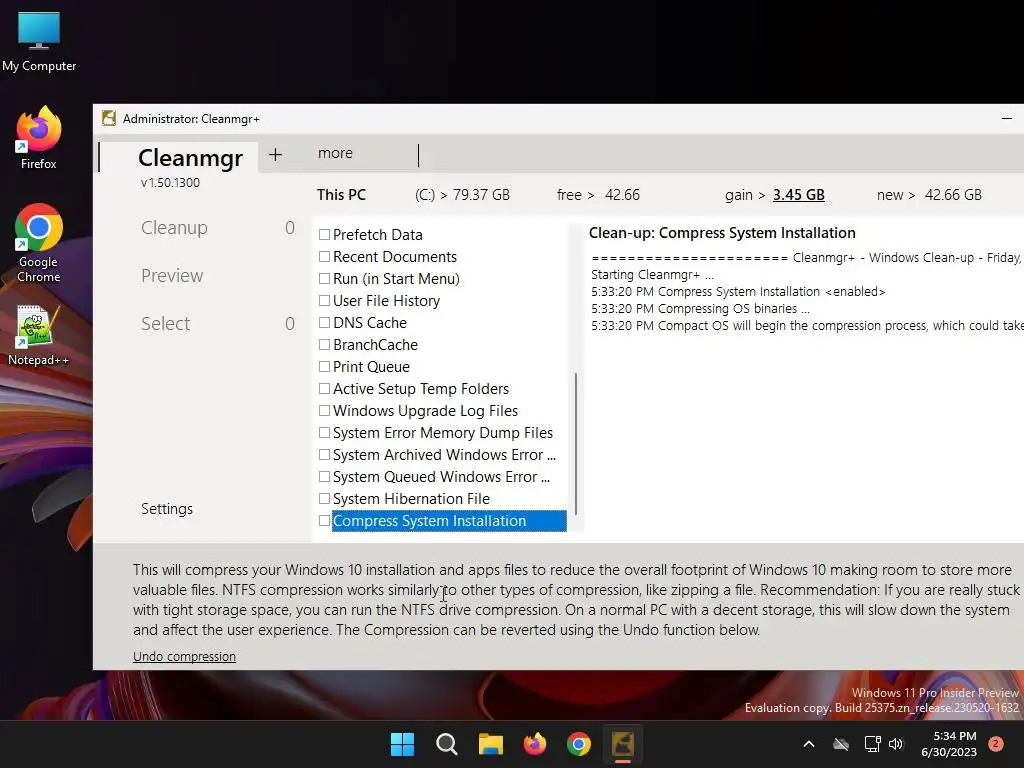The width and height of the screenshot is (1024, 768).
Task: Click the Clean-up: Compress System Installation heading
Action: [722, 233]
